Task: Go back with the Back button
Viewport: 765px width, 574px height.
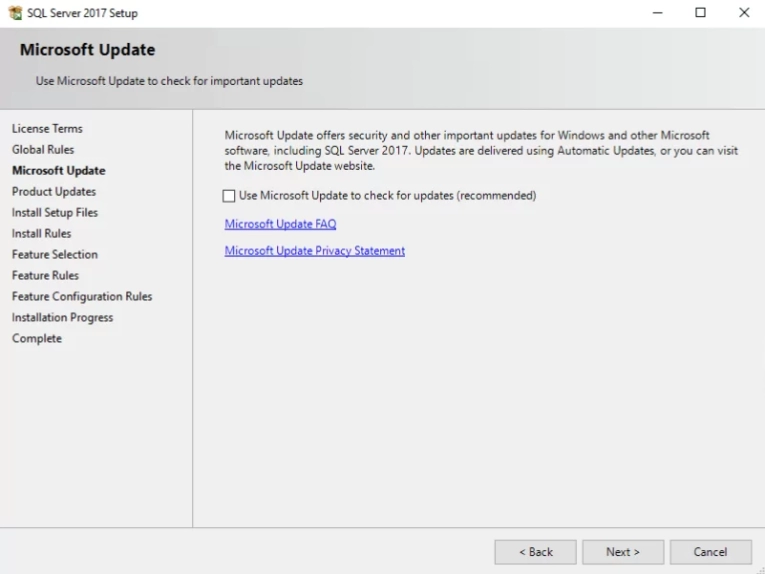Action: [535, 552]
